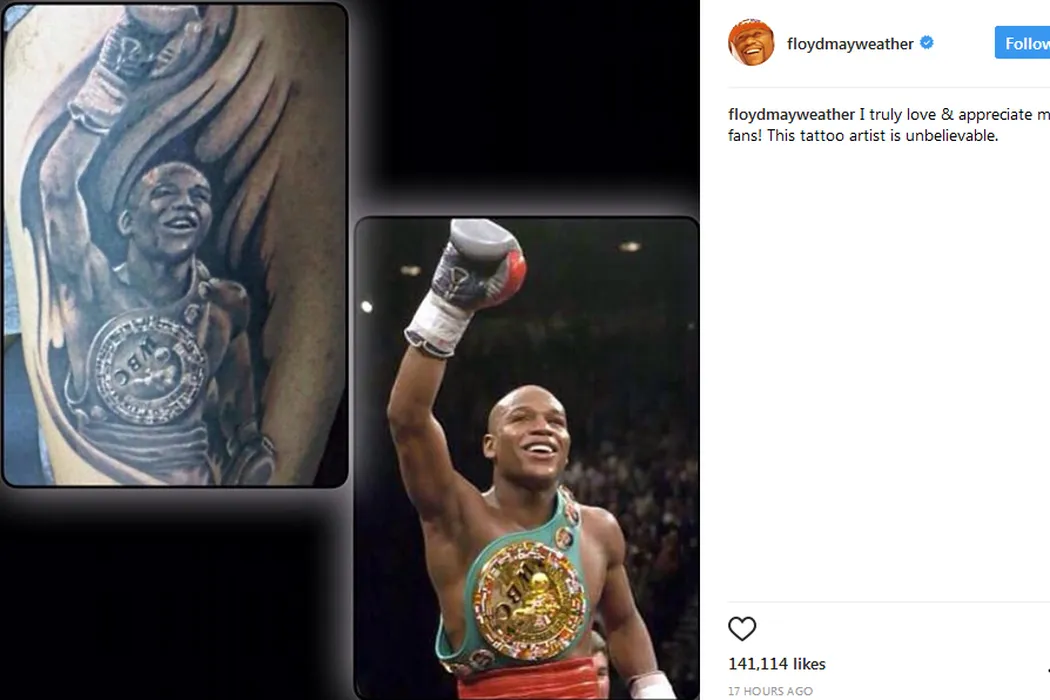1050x700 pixels.
Task: Click the blue verified badge
Action: (927, 43)
